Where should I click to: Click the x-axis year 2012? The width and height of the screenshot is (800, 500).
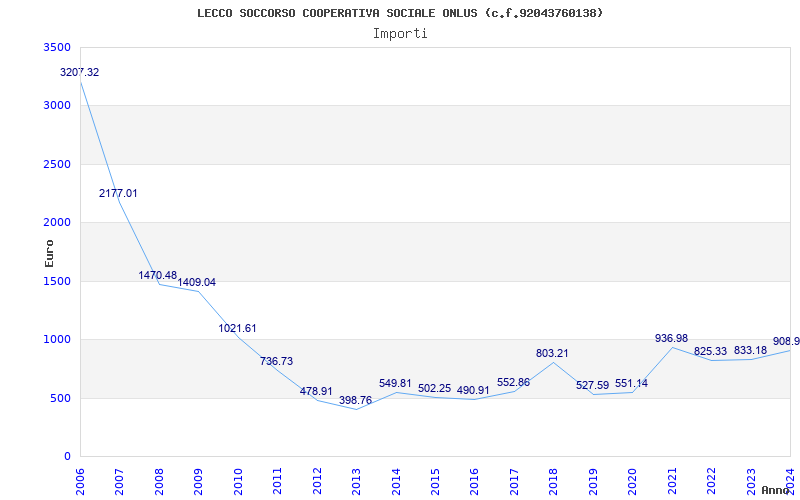317,481
